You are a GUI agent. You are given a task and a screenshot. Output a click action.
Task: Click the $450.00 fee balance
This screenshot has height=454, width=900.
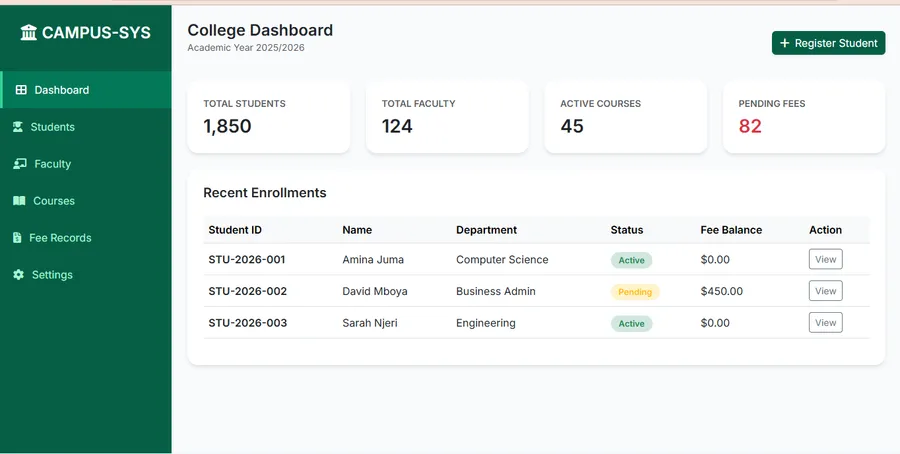coord(721,291)
